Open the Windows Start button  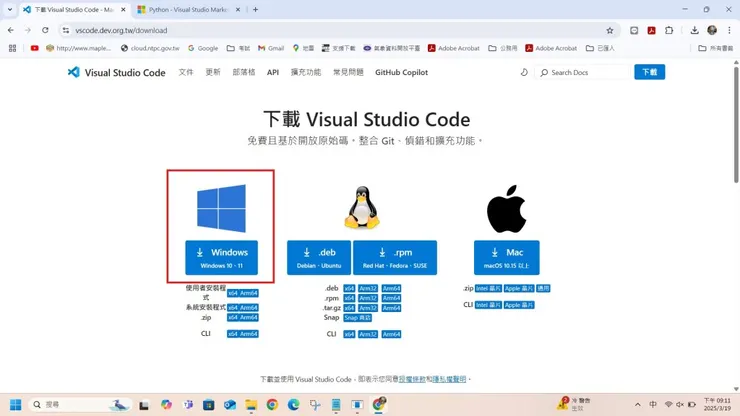(16, 405)
